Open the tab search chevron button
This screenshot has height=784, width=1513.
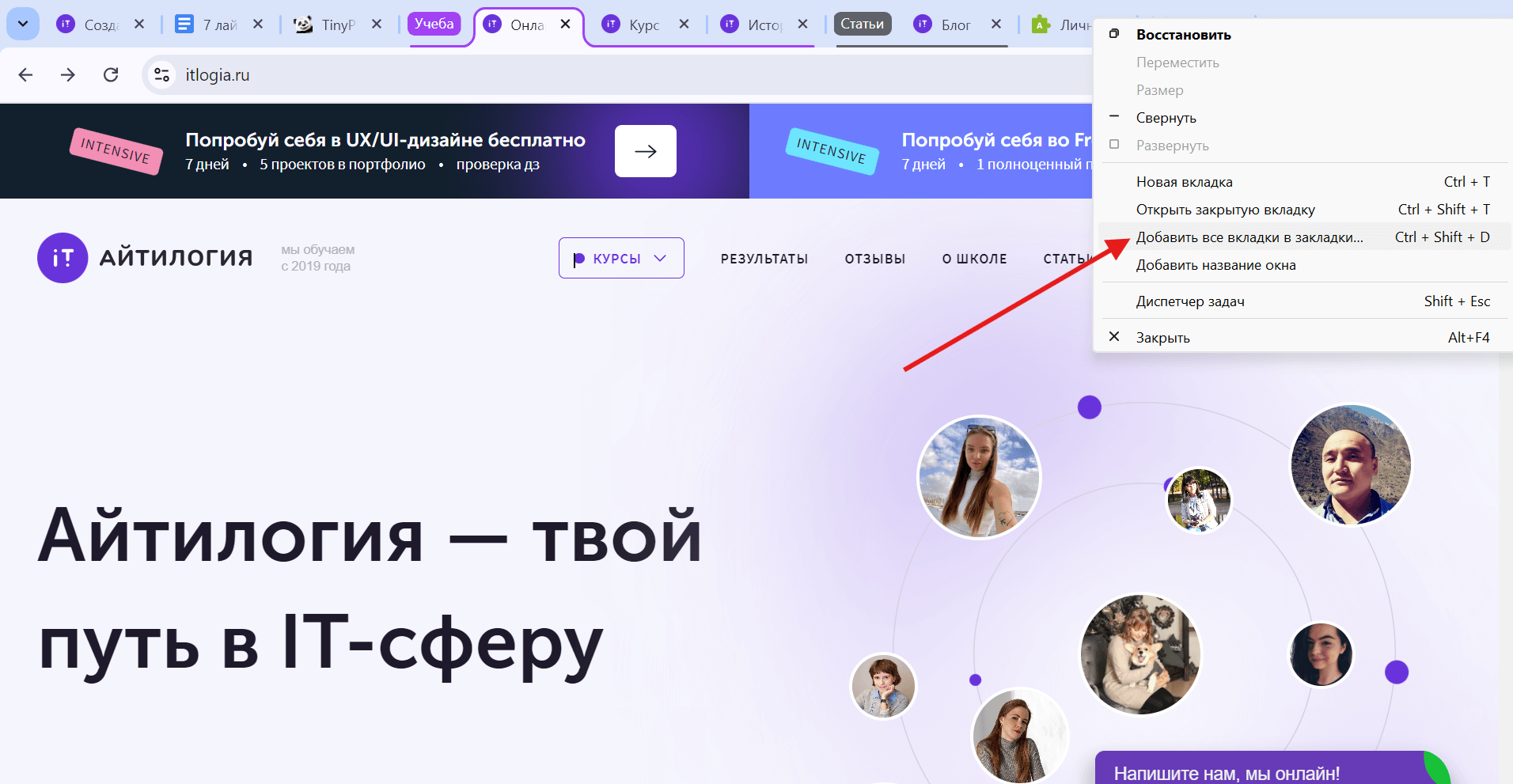[23, 24]
